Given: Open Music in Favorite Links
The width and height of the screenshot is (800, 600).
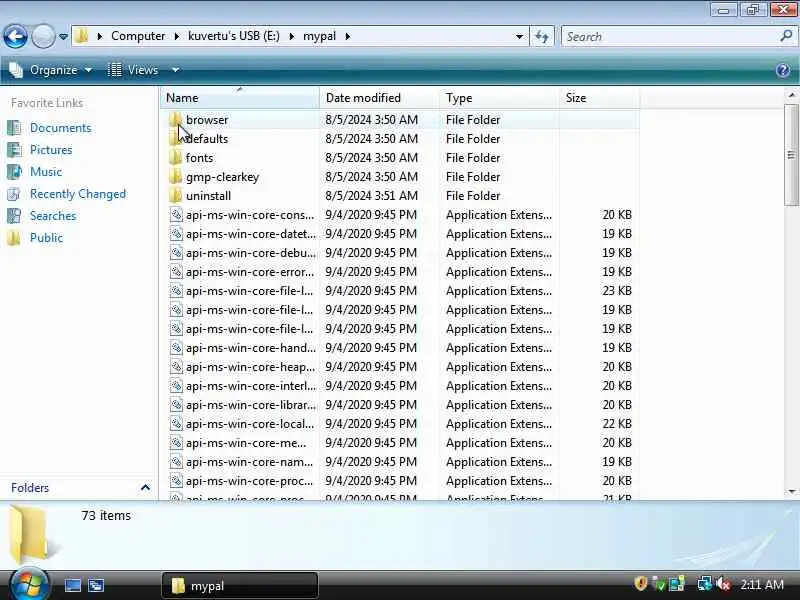Looking at the screenshot, I should pos(46,171).
